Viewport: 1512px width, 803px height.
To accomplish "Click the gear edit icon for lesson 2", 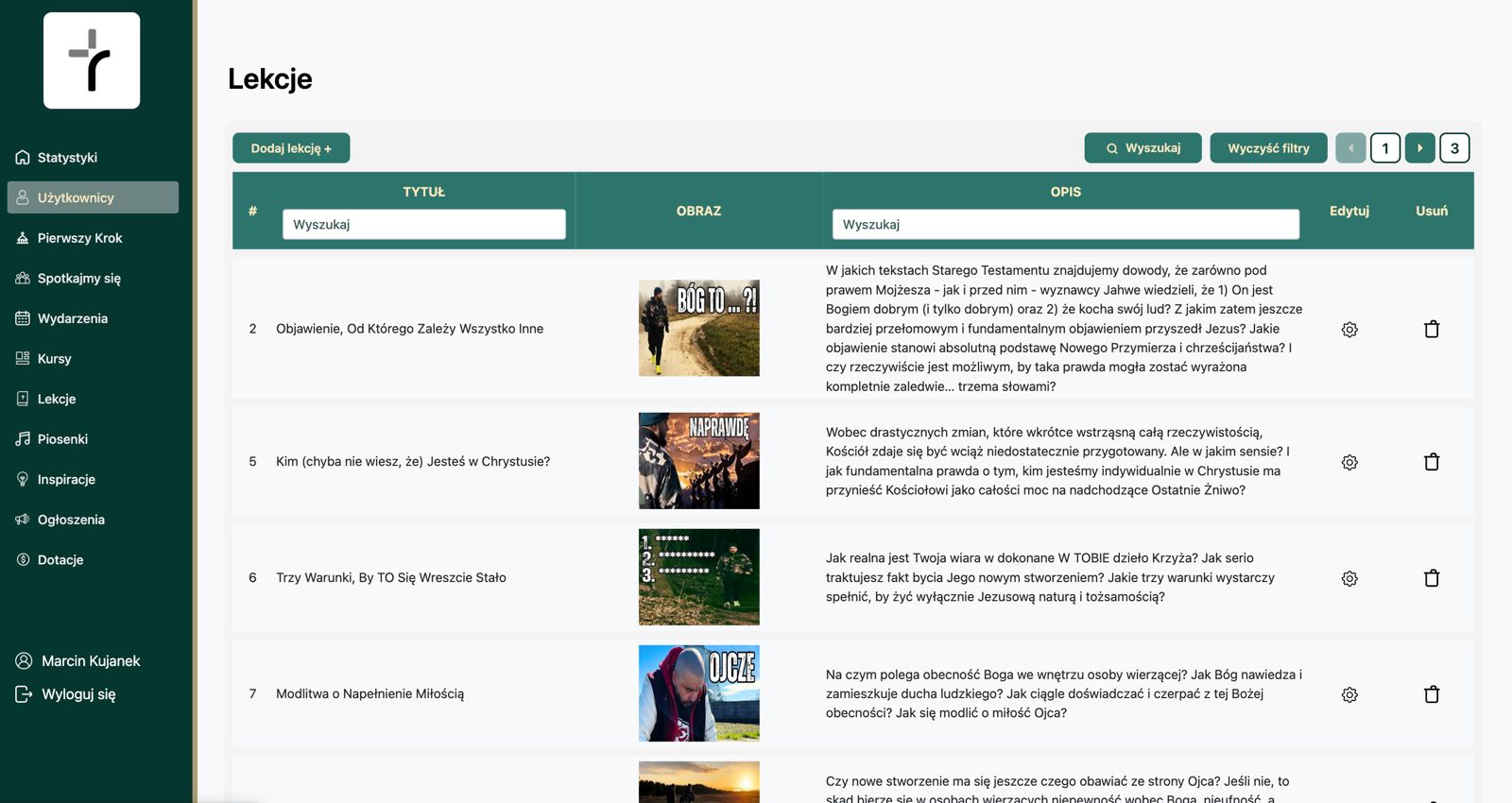I will [1349, 330].
